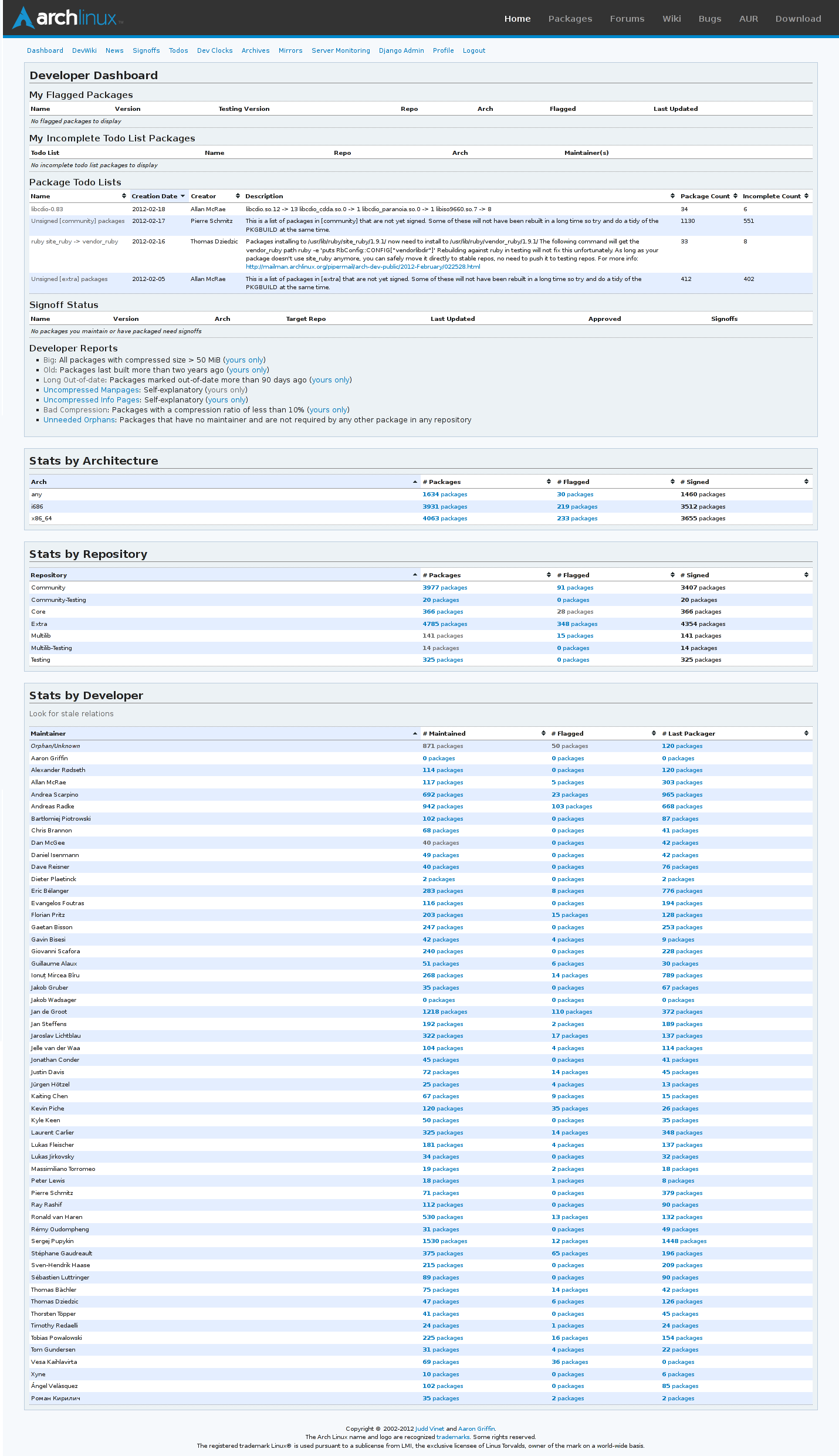Go to the AUR page
The image size is (839, 1456).
point(748,19)
